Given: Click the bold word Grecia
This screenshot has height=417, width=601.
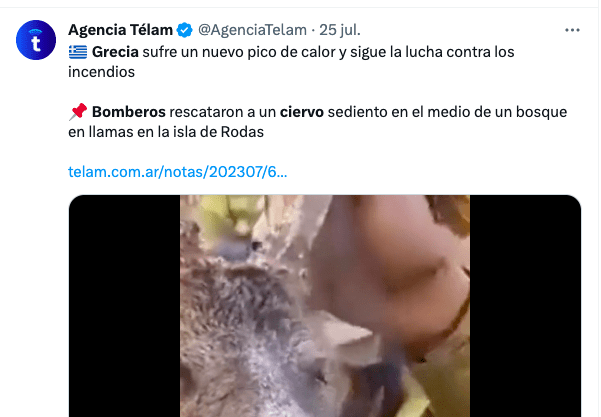Looking at the screenshot, I should pos(115,52).
